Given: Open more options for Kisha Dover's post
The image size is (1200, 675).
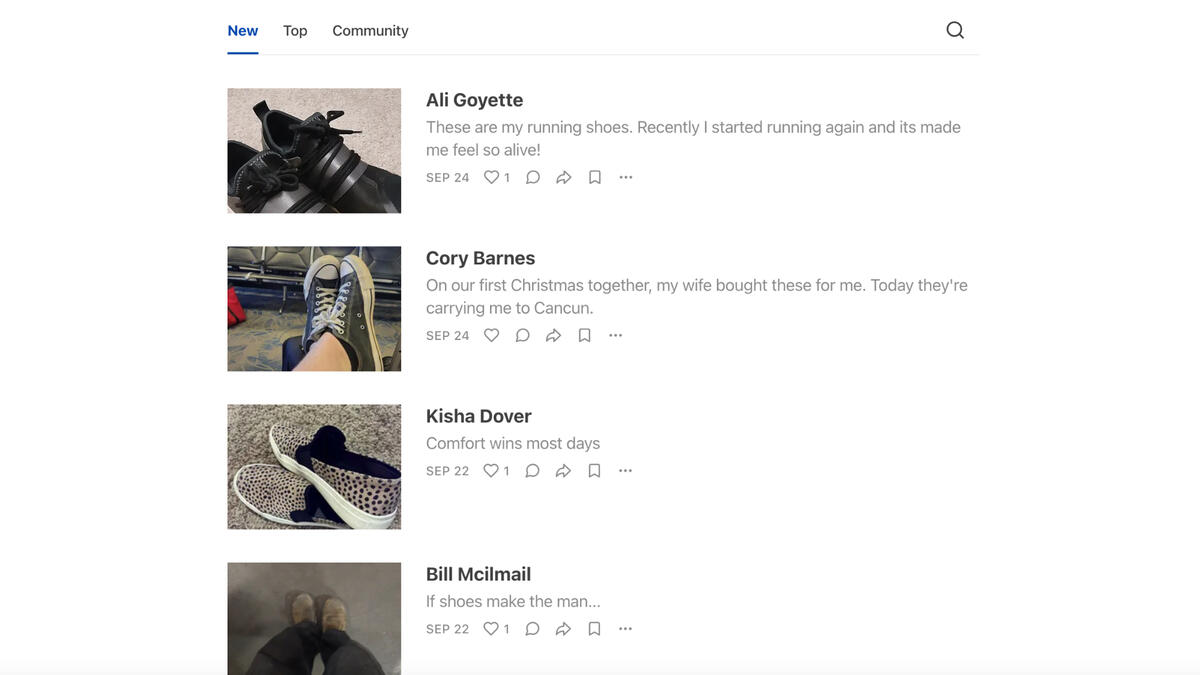Looking at the screenshot, I should tap(626, 470).
